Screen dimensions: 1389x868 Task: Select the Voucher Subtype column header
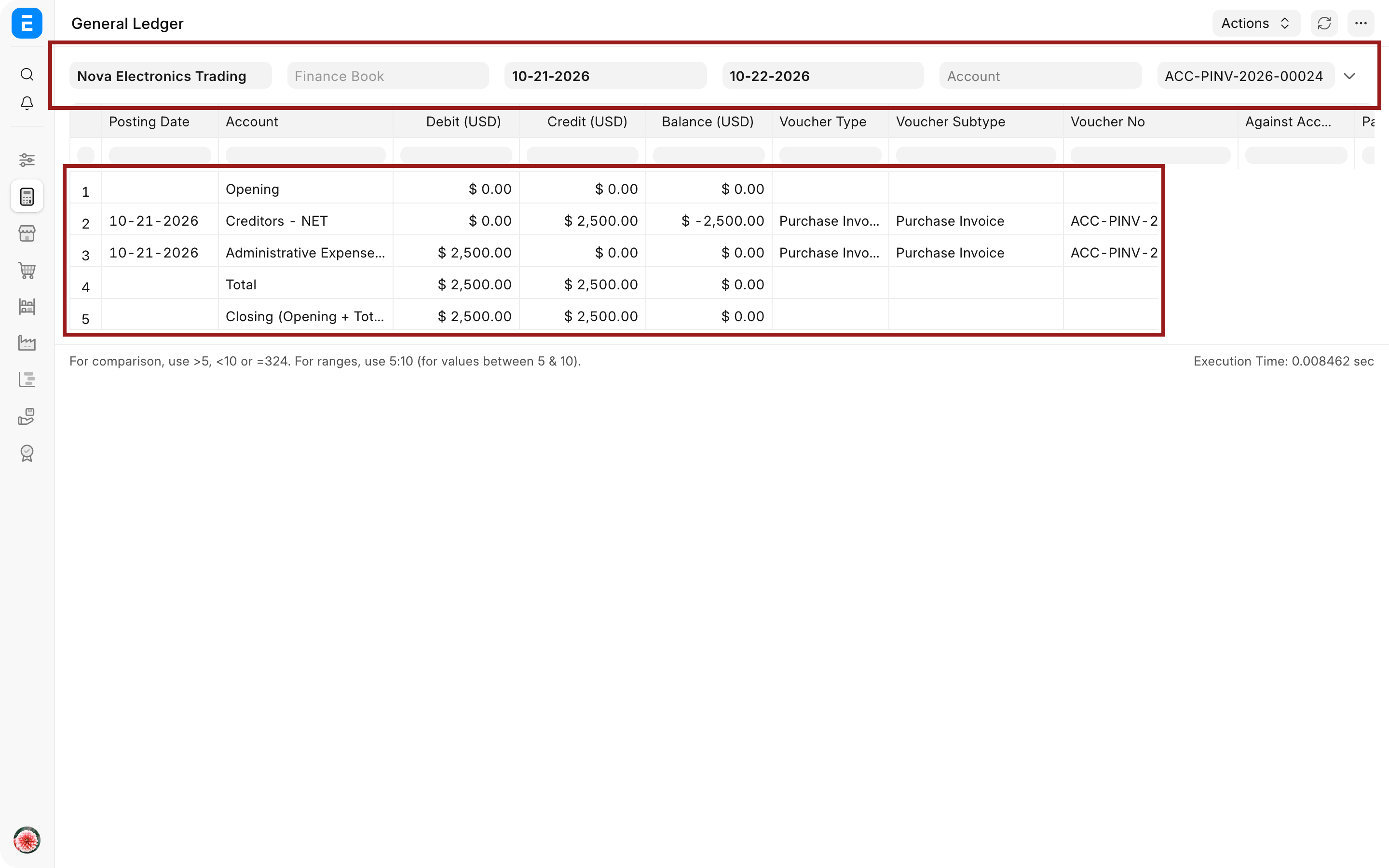pyautogui.click(x=976, y=122)
